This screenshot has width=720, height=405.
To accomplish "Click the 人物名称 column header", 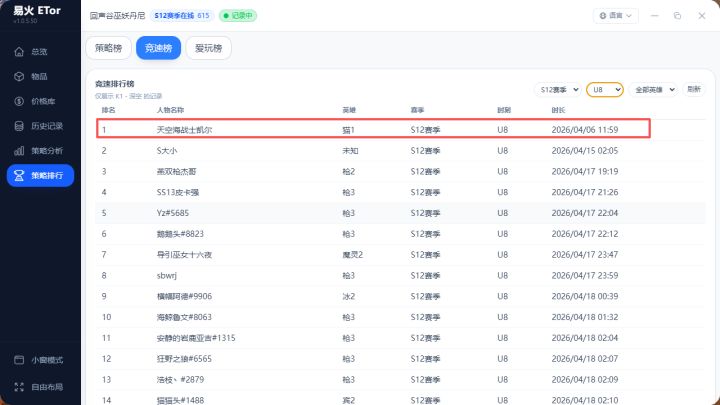I will coord(170,110).
